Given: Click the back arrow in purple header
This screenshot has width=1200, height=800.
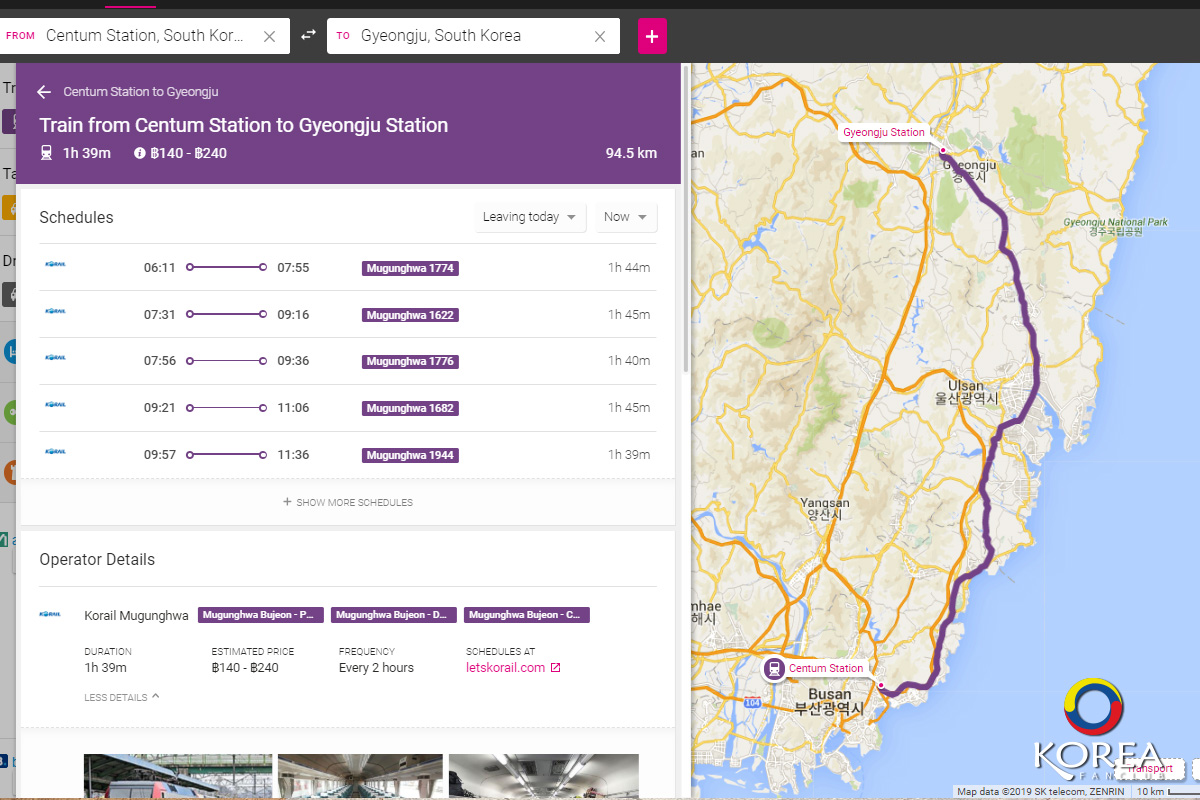Looking at the screenshot, I should 43,92.
